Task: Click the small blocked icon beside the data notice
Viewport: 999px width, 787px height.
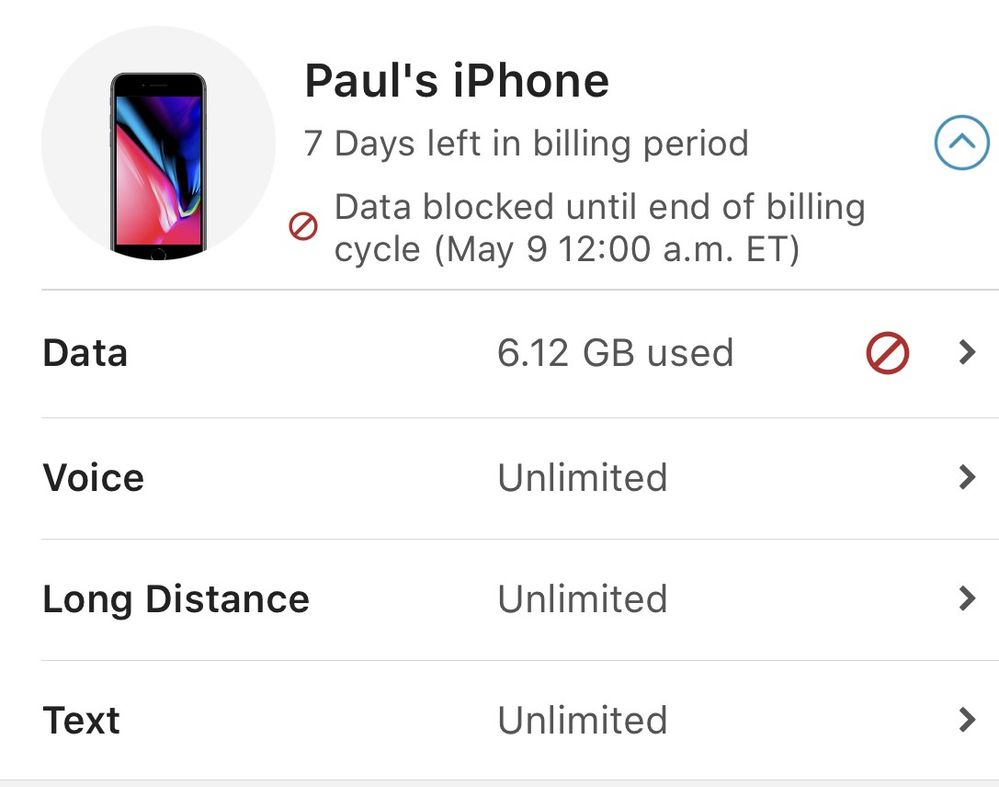Action: click(303, 227)
